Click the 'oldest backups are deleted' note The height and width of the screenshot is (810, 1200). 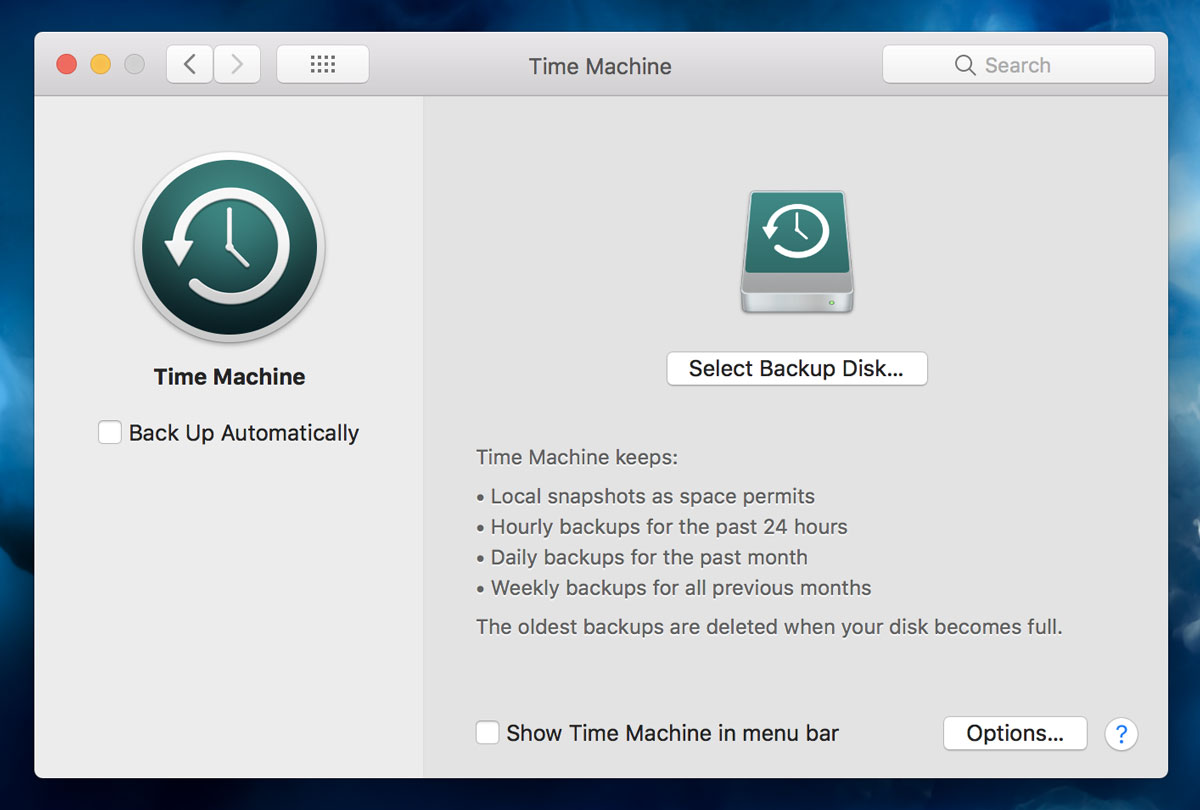(x=769, y=627)
